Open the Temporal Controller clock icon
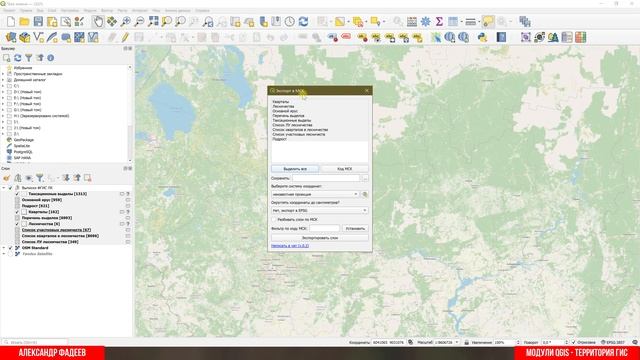 [289, 22]
